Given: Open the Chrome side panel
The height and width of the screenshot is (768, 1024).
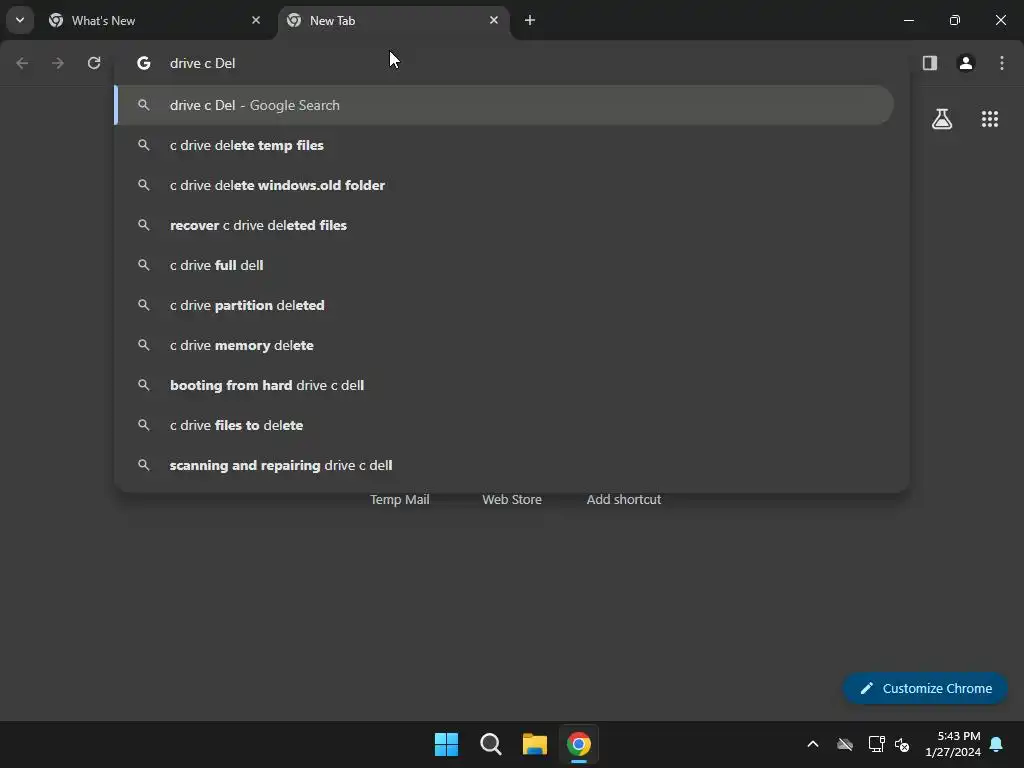Looking at the screenshot, I should click(930, 63).
